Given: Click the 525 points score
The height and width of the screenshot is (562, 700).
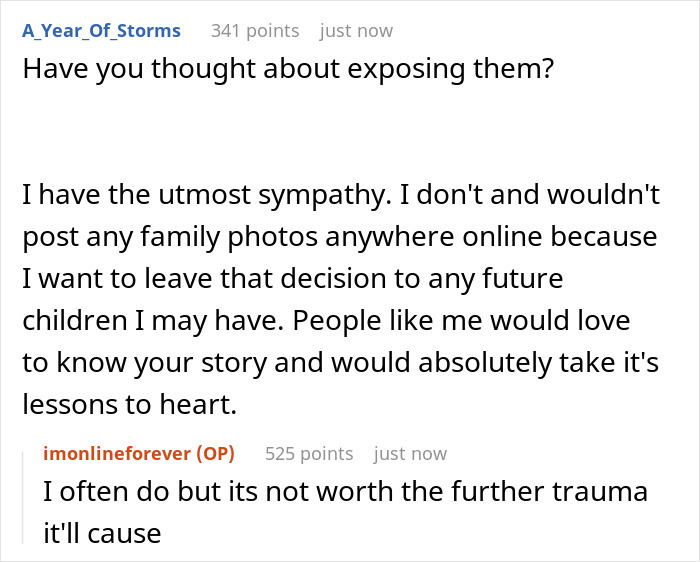Looking at the screenshot, I should click(x=308, y=454).
